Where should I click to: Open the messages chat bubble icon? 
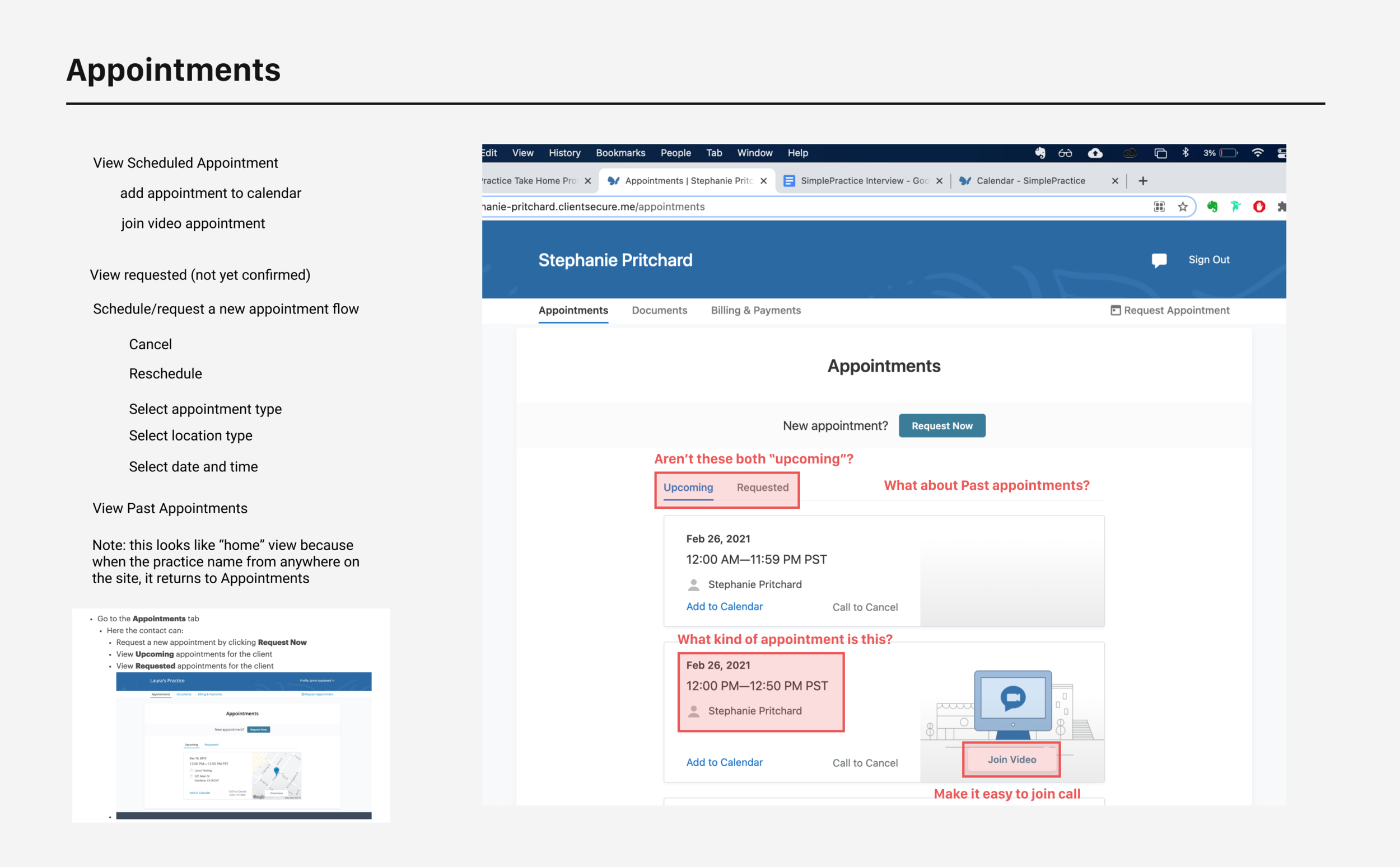[1159, 260]
